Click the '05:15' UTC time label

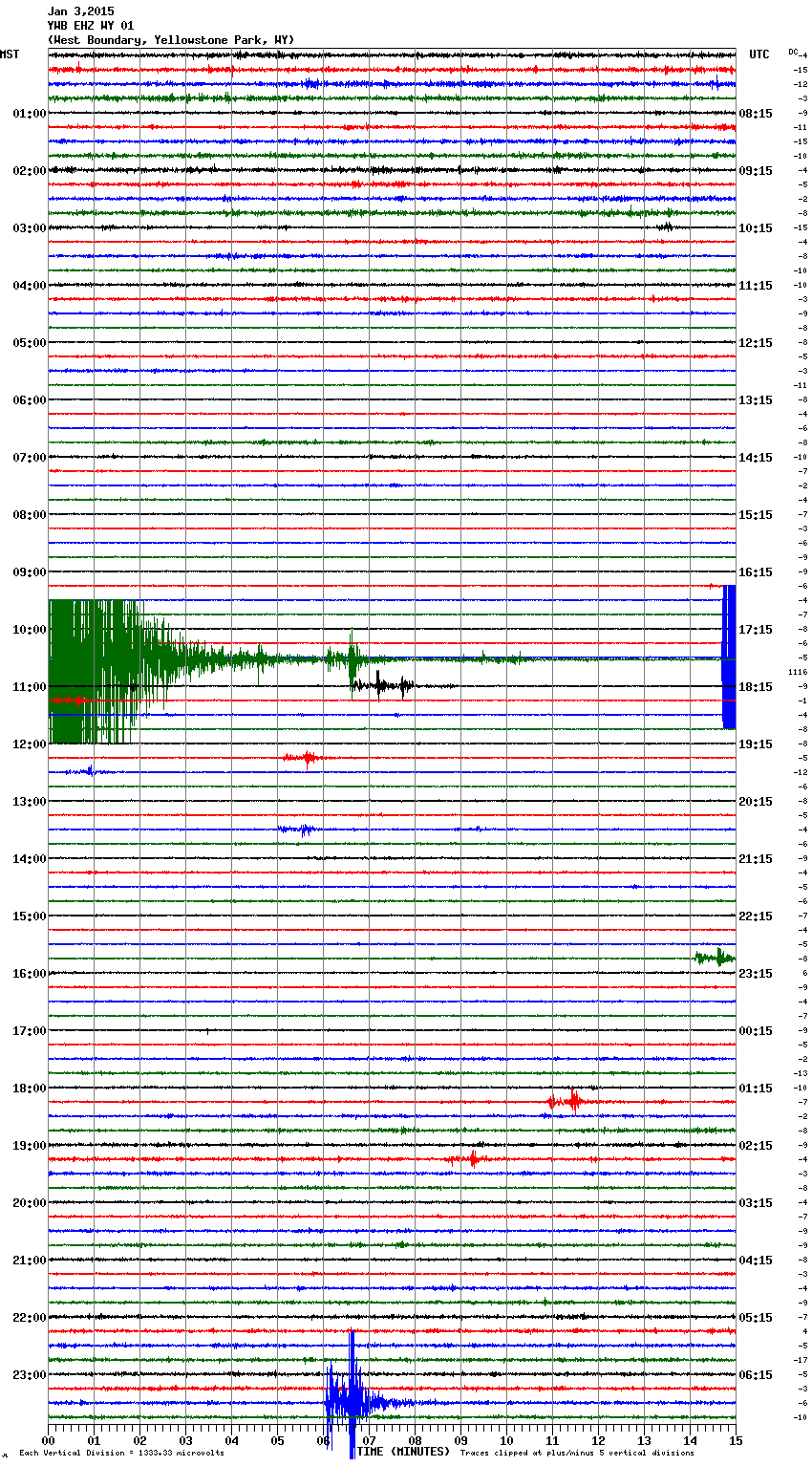pos(756,1318)
